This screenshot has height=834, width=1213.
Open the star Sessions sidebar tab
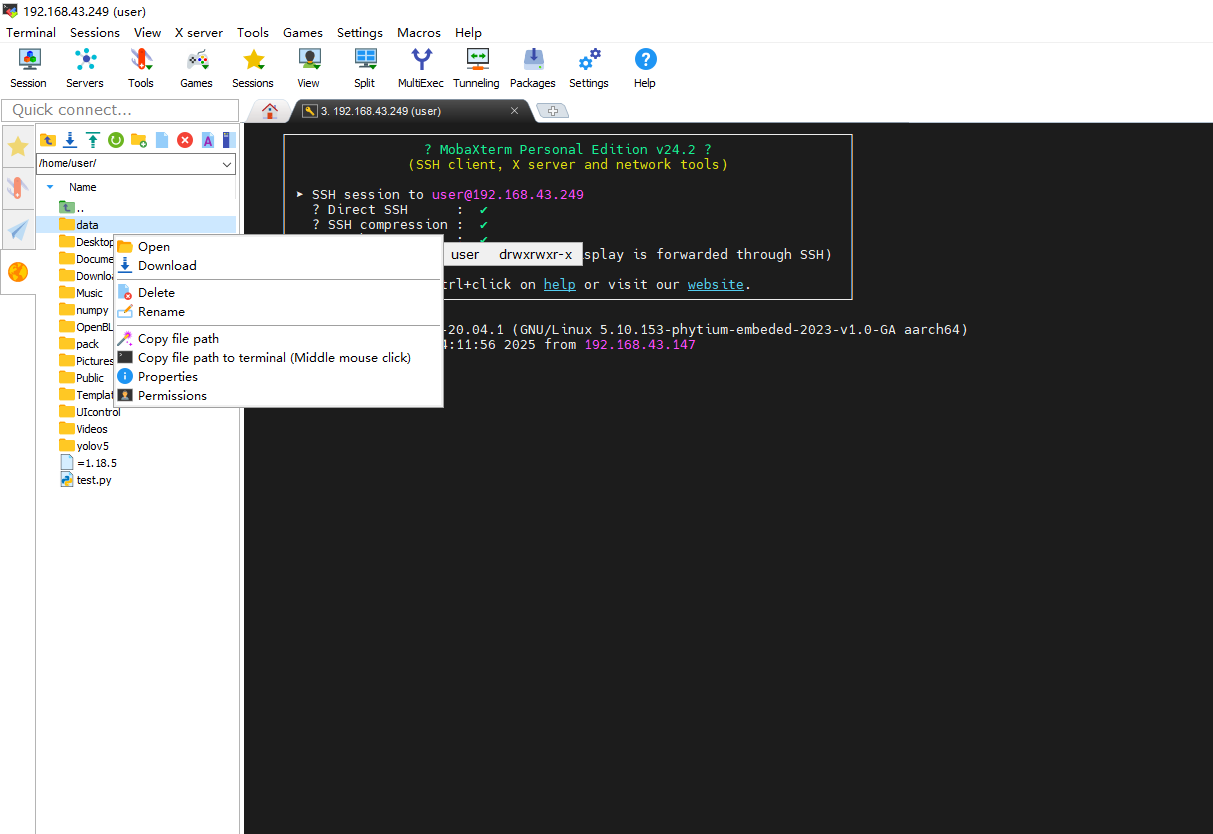pyautogui.click(x=18, y=147)
